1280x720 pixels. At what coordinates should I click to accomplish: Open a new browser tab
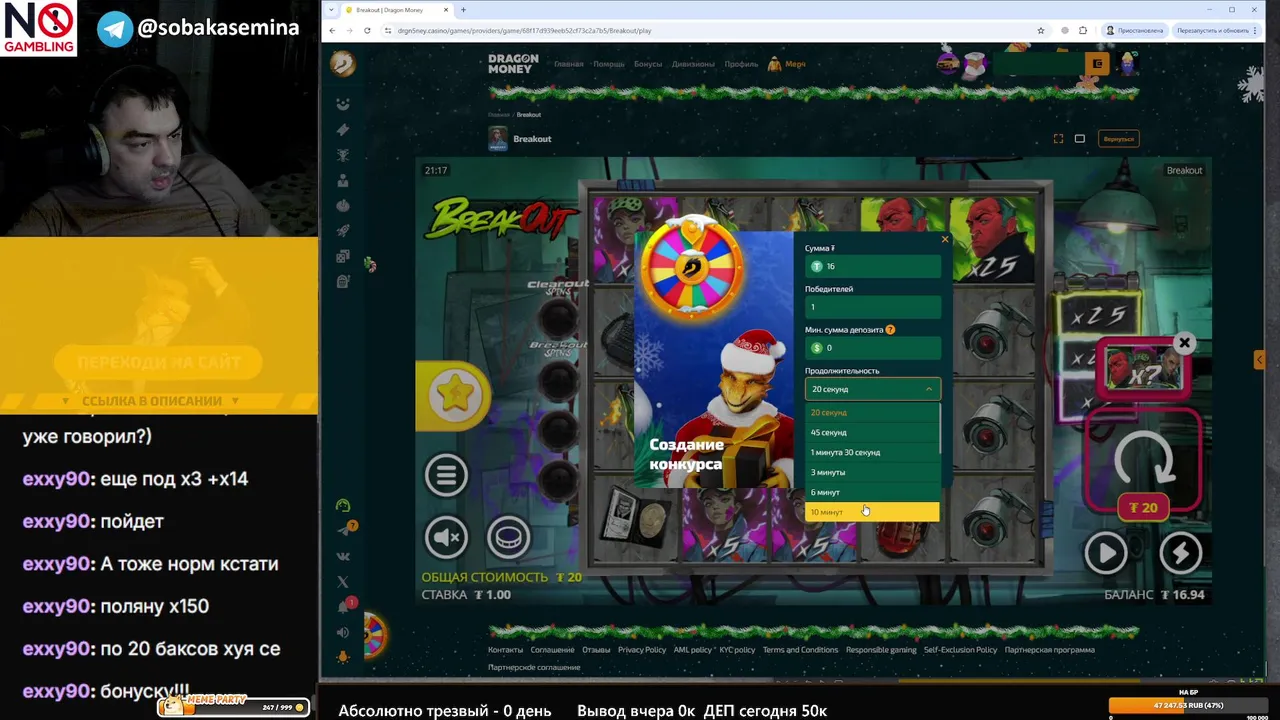pos(463,10)
